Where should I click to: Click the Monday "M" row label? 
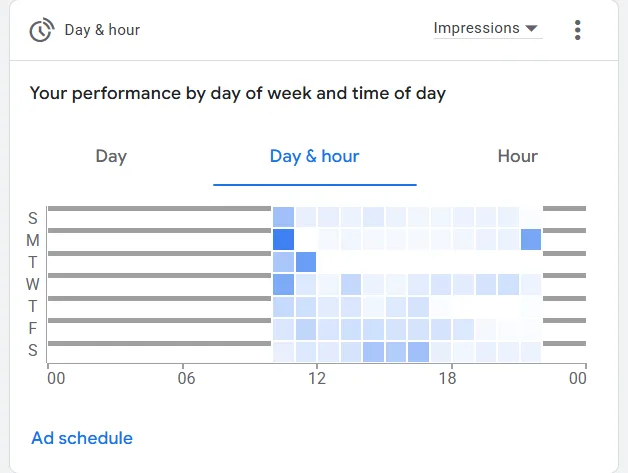33,240
